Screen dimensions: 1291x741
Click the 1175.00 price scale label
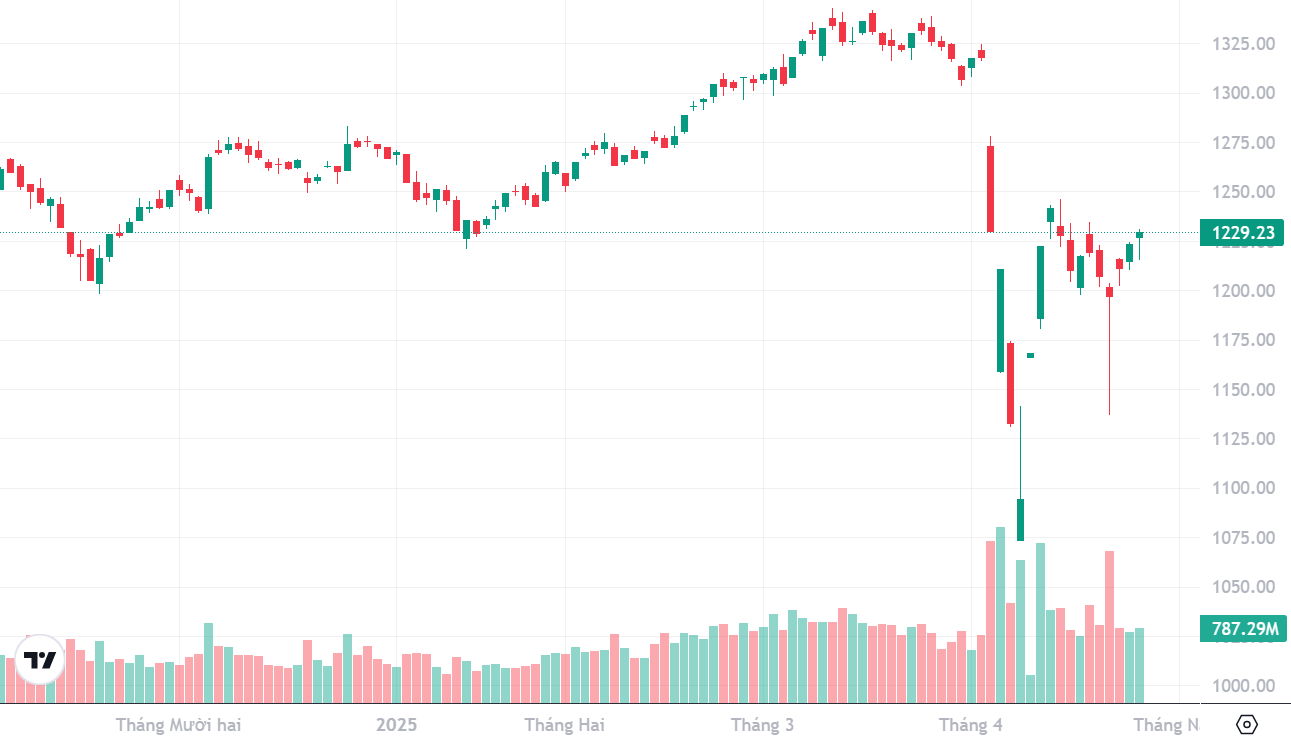click(x=1243, y=340)
